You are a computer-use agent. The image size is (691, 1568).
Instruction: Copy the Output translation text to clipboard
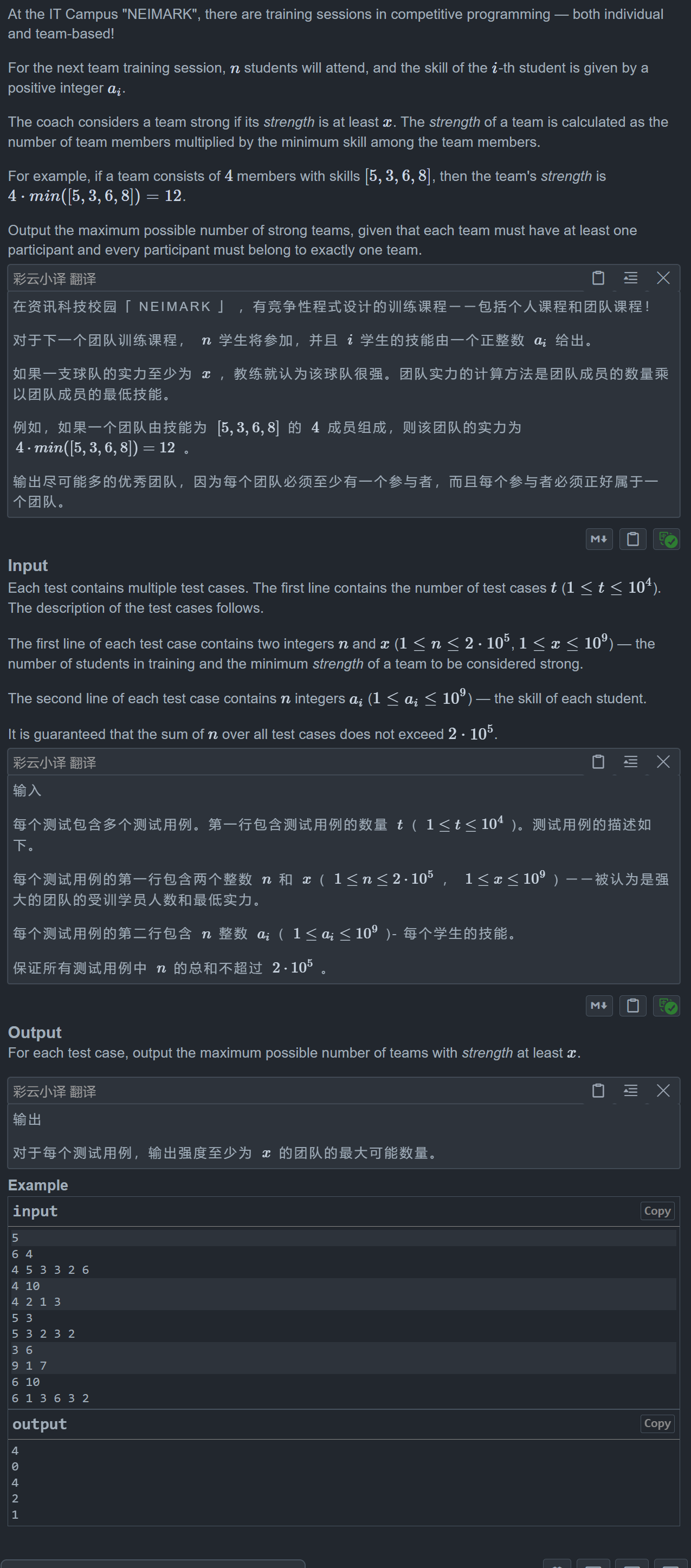pos(598,1090)
